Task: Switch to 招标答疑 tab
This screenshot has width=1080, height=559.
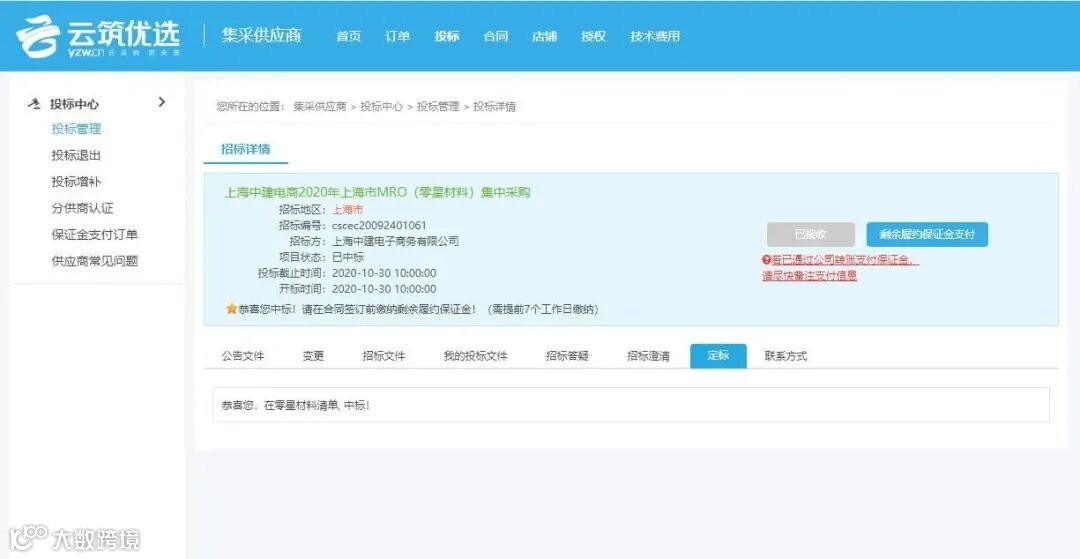Action: [x=567, y=356]
